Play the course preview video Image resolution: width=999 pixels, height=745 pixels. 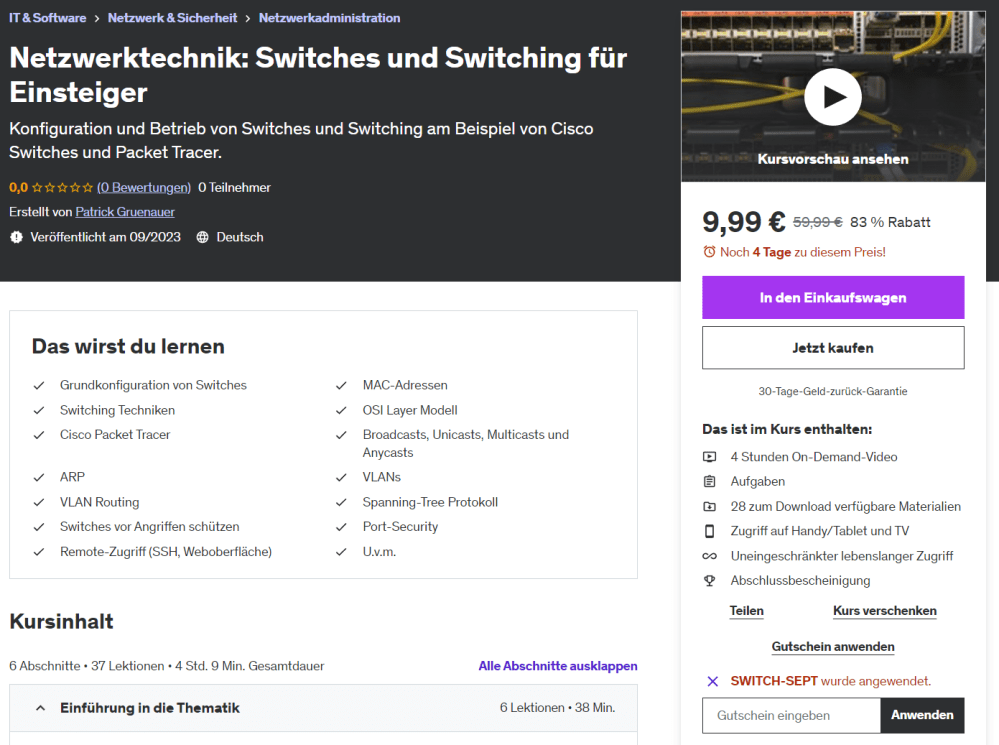pyautogui.click(x=832, y=97)
